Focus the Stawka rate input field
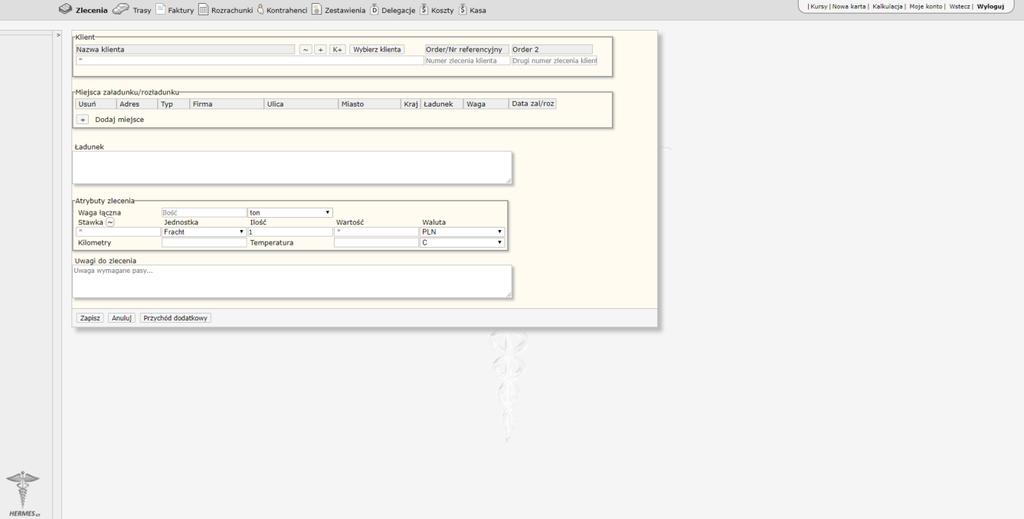1024x519 pixels. point(118,232)
